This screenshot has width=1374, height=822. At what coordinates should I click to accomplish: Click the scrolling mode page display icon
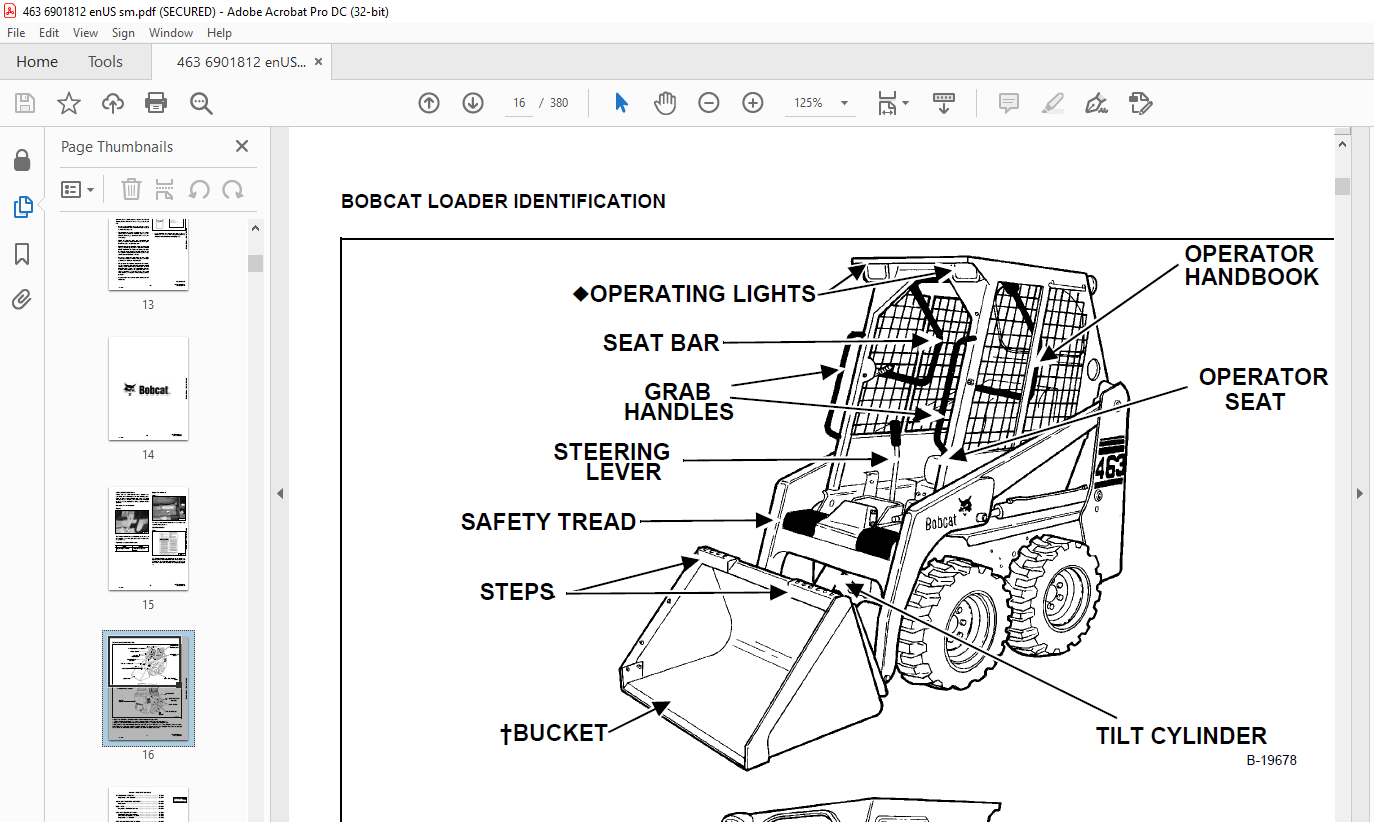[x=944, y=103]
